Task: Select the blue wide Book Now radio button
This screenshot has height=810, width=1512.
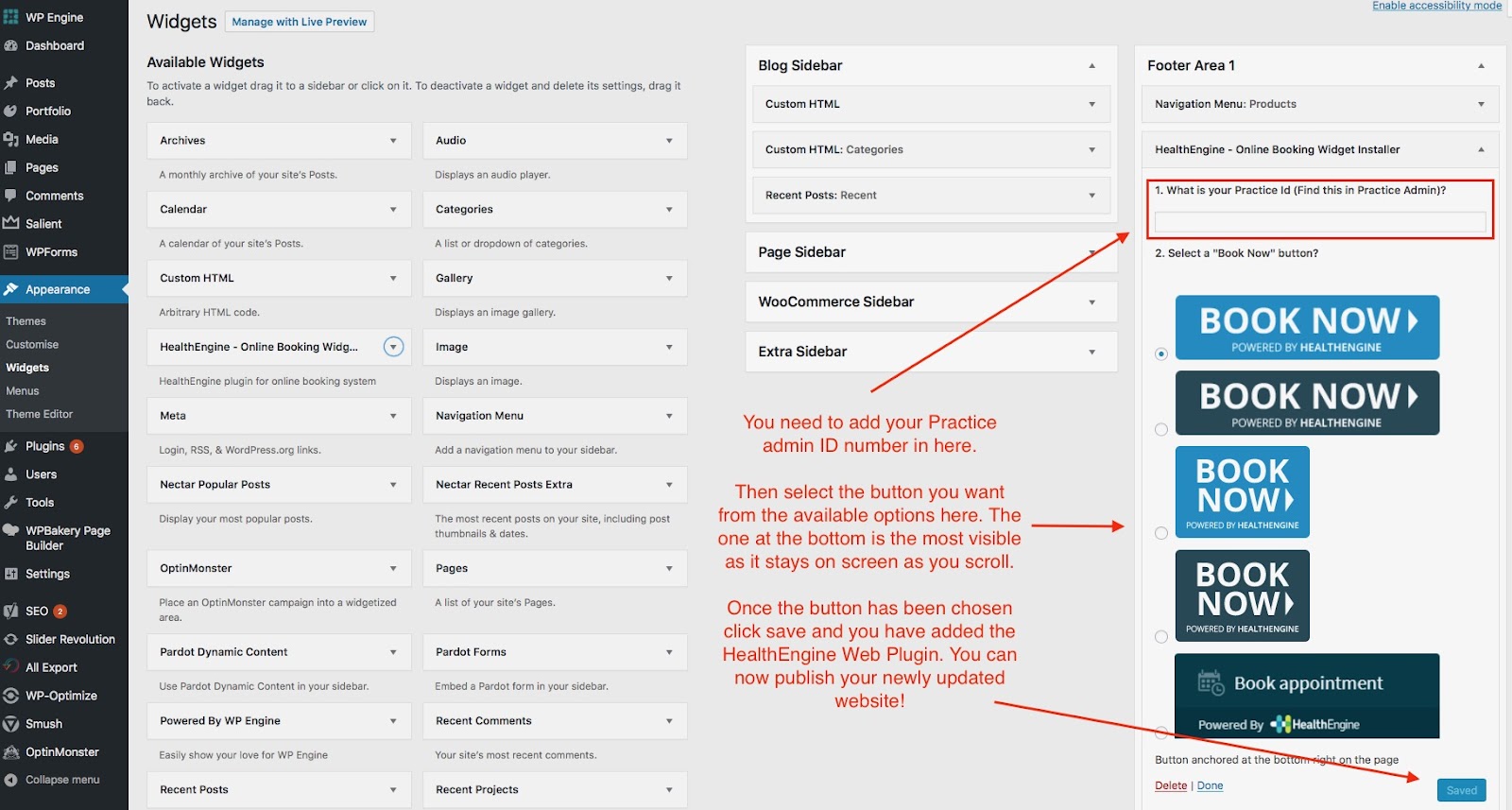Action: 1161,353
